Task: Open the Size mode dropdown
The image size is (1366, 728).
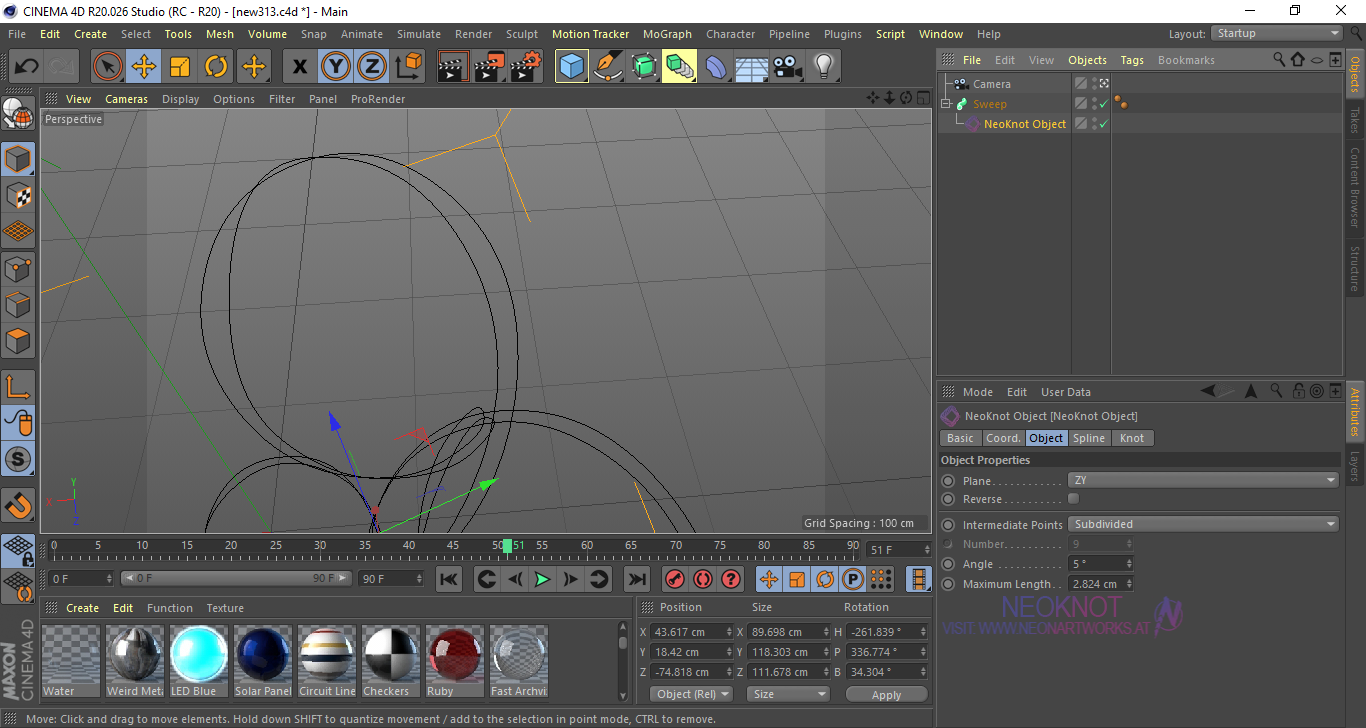Action: point(790,694)
